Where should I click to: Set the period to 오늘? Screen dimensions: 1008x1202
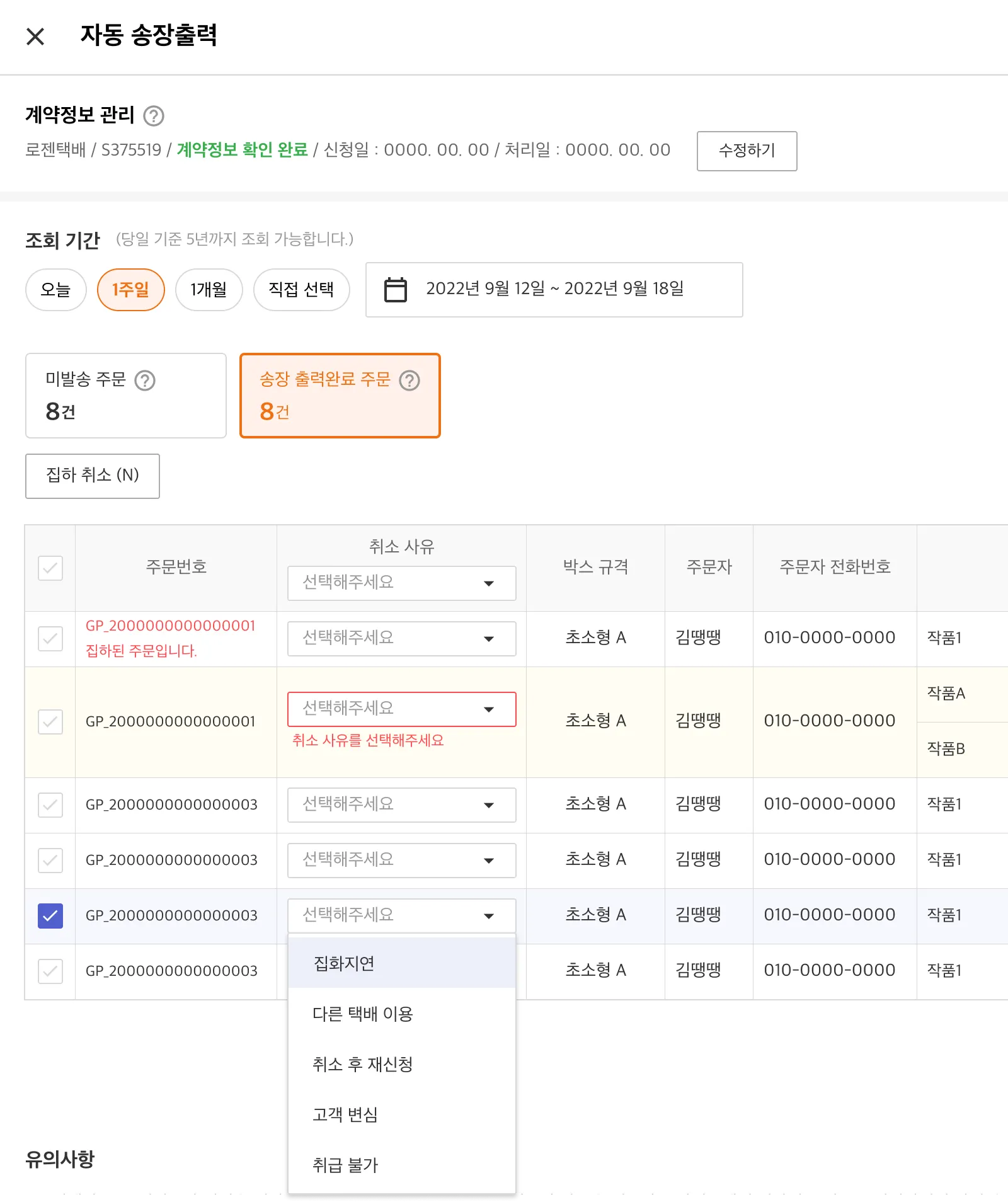point(55,290)
